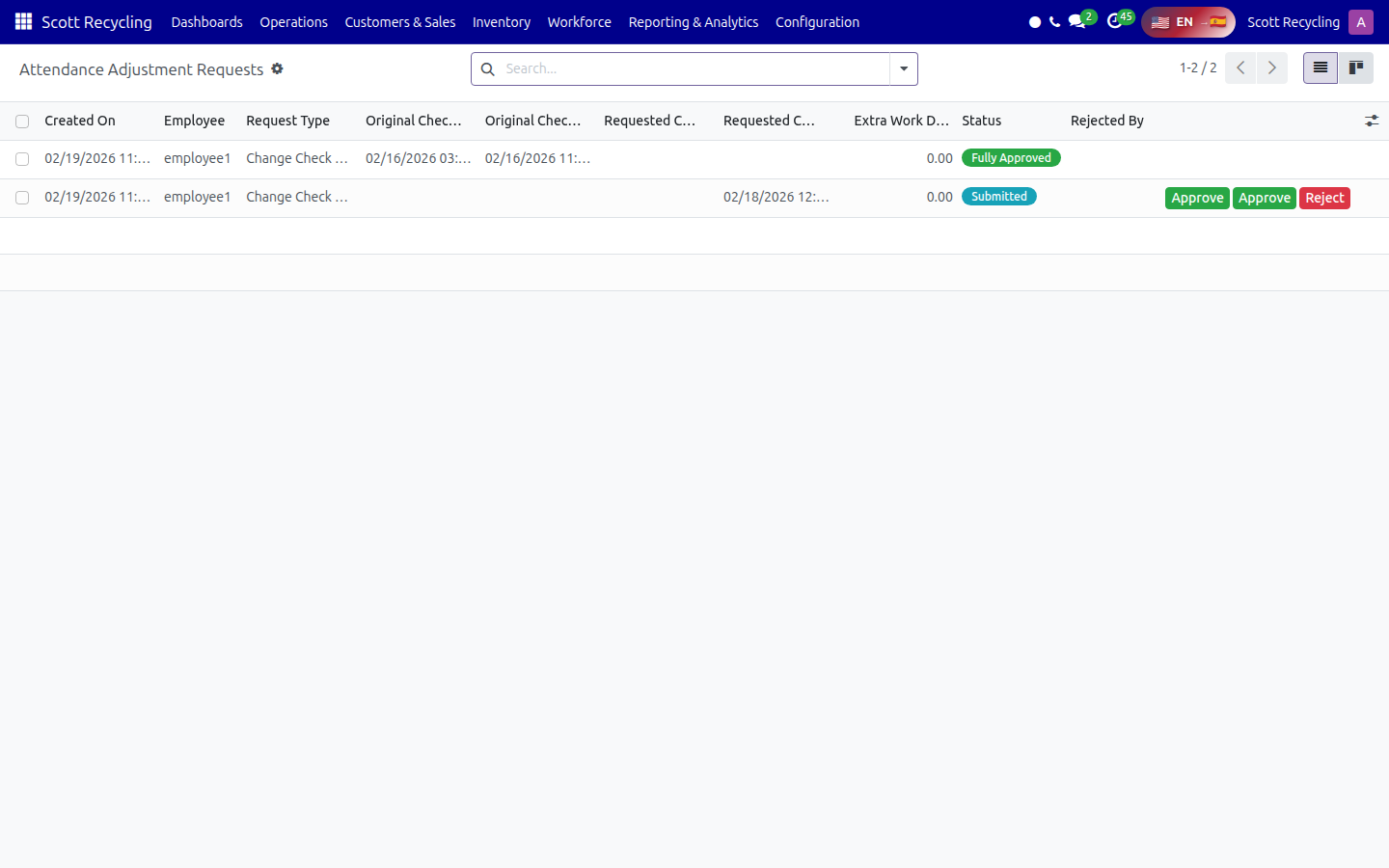This screenshot has height=868, width=1389.
Task: Open activities clock icon with badge 45
Action: point(1119,20)
